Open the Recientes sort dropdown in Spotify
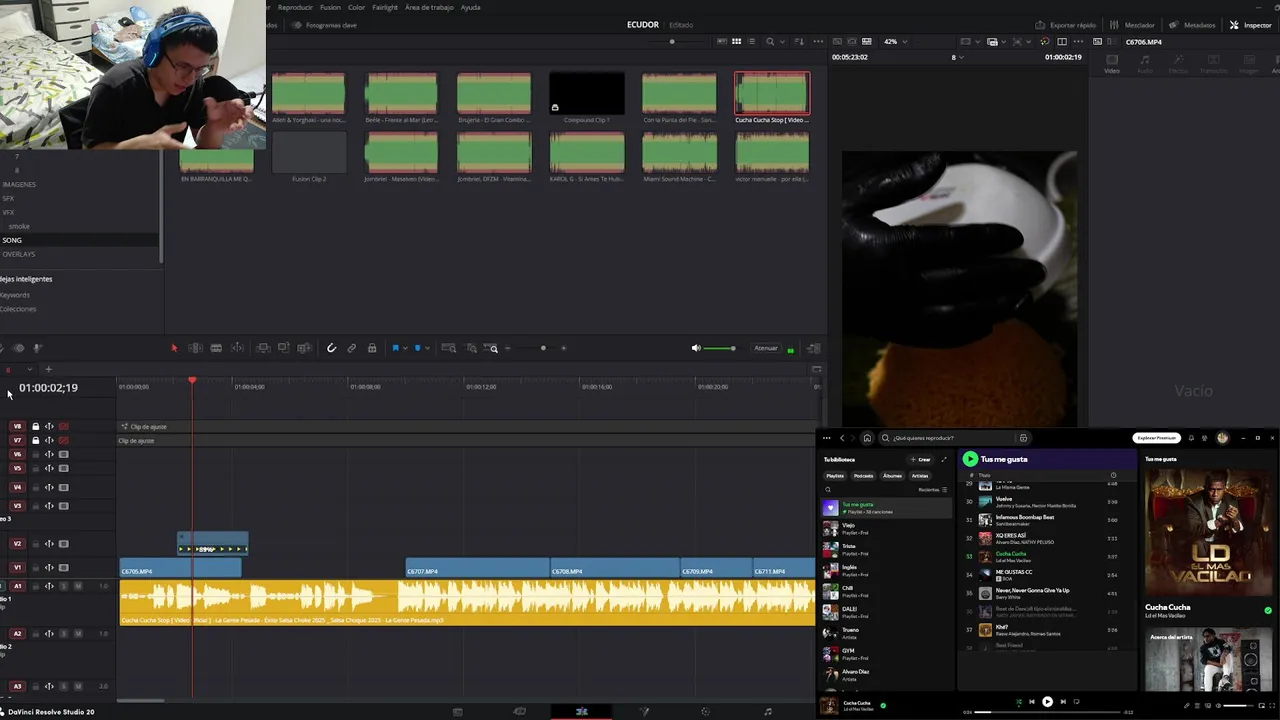 pyautogui.click(x=932, y=490)
